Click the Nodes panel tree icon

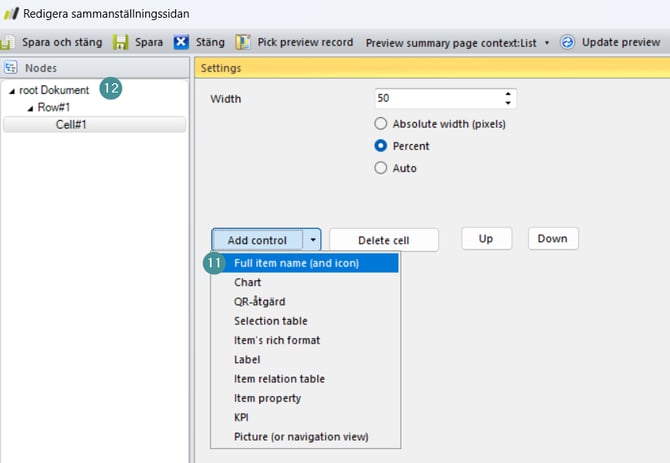11,68
